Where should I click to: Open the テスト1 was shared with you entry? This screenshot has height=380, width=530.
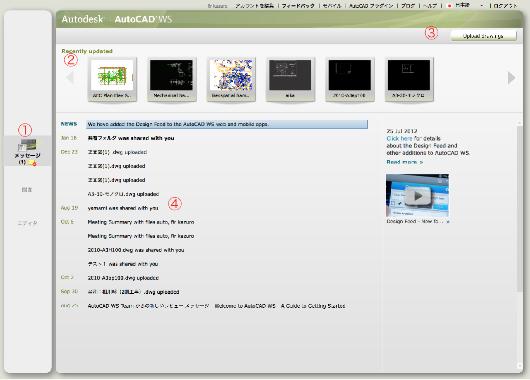point(123,264)
